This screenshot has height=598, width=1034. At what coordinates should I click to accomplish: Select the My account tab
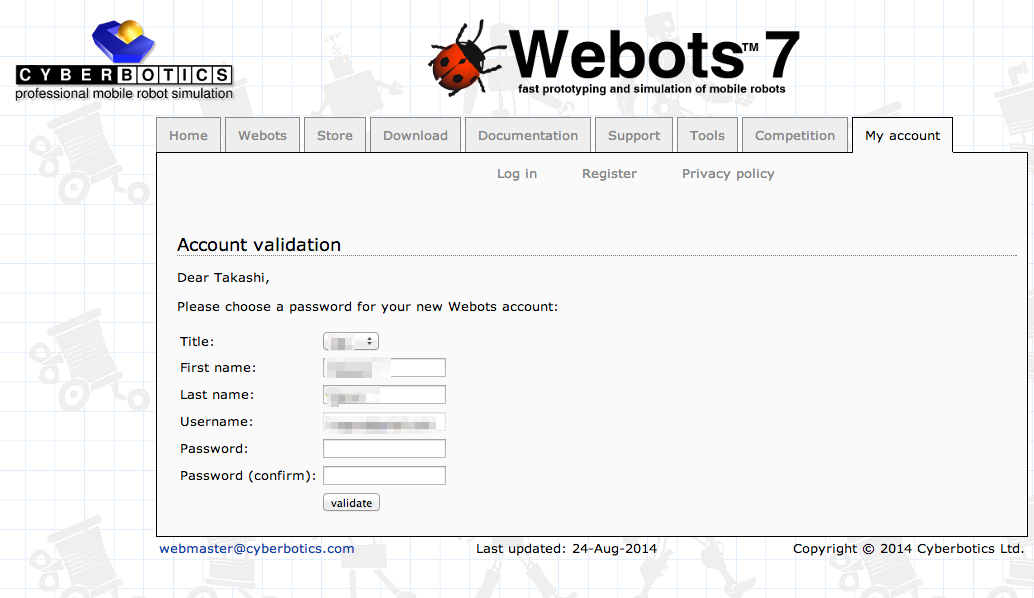pyautogui.click(x=902, y=135)
